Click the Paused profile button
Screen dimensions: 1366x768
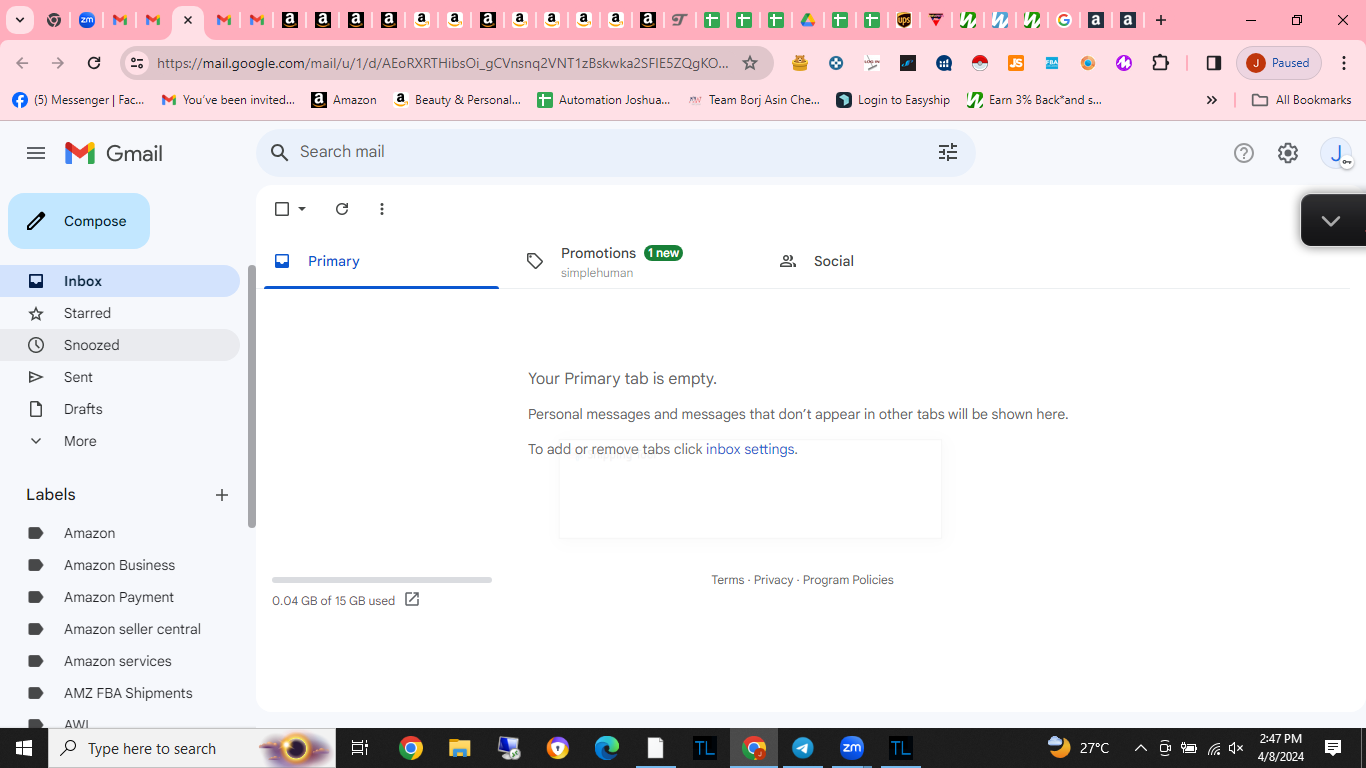1280,63
